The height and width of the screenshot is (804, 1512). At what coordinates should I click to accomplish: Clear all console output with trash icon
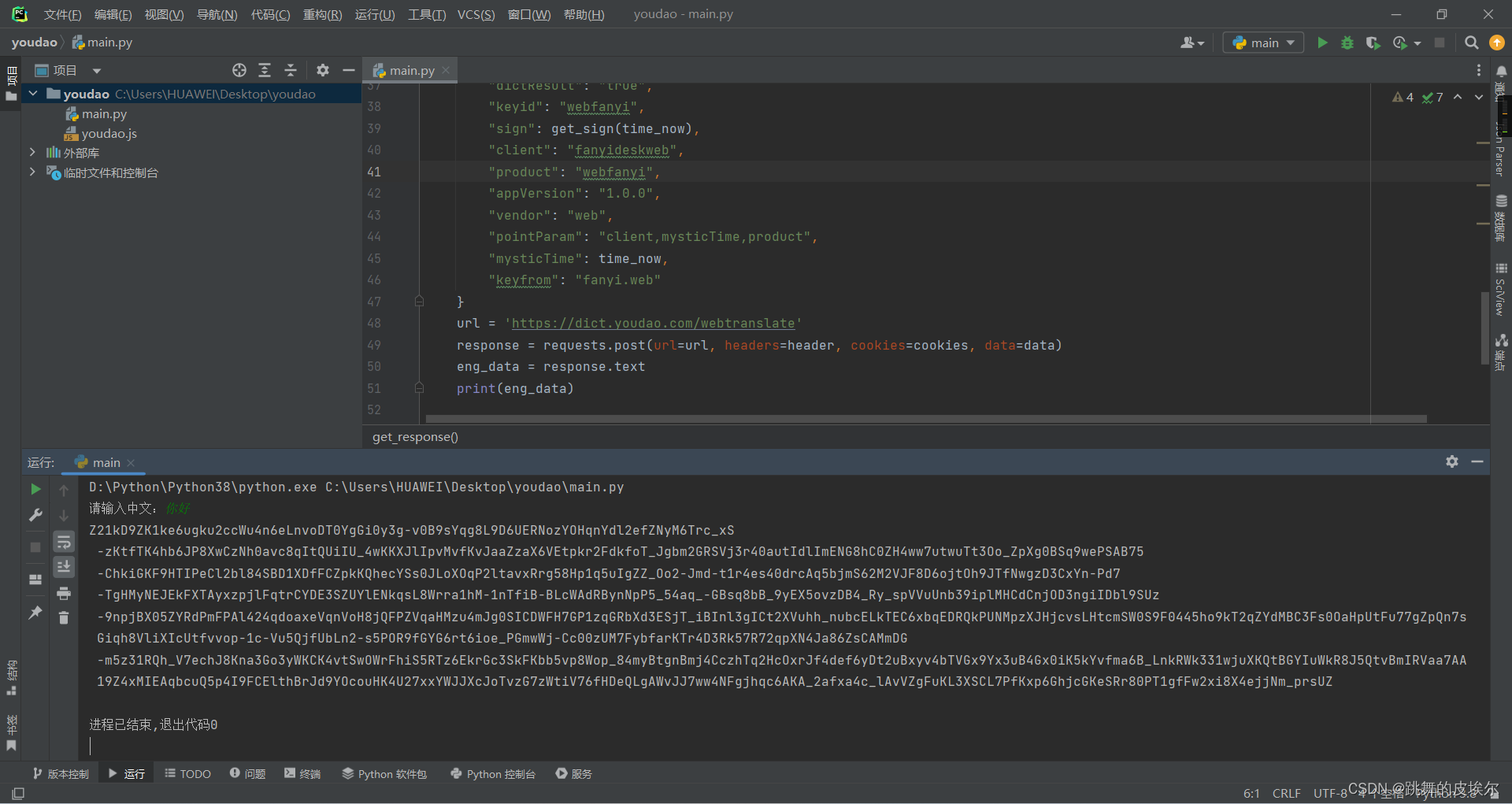tap(64, 618)
